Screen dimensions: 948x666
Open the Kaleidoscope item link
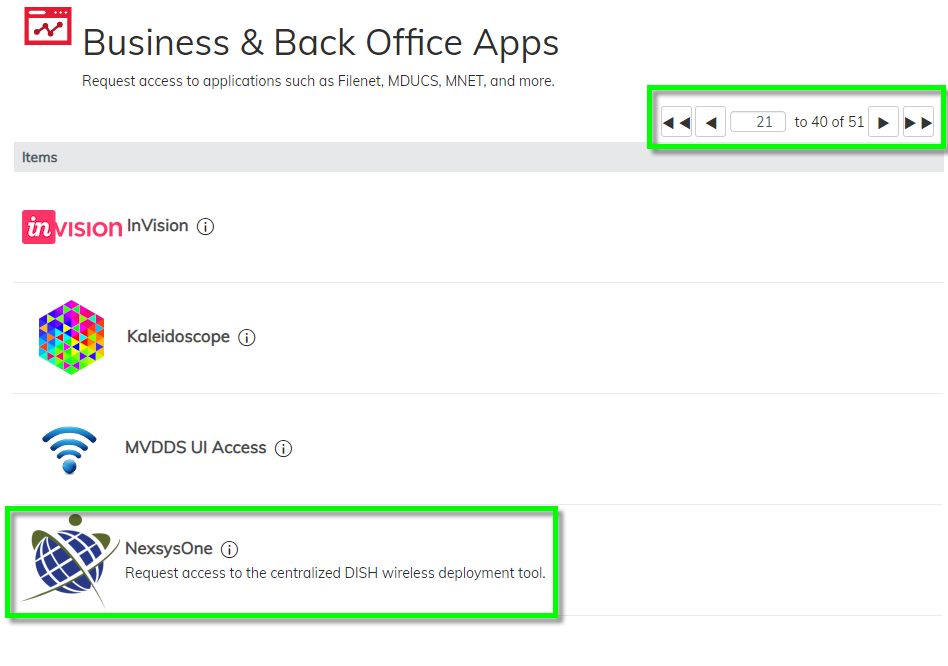click(x=178, y=337)
